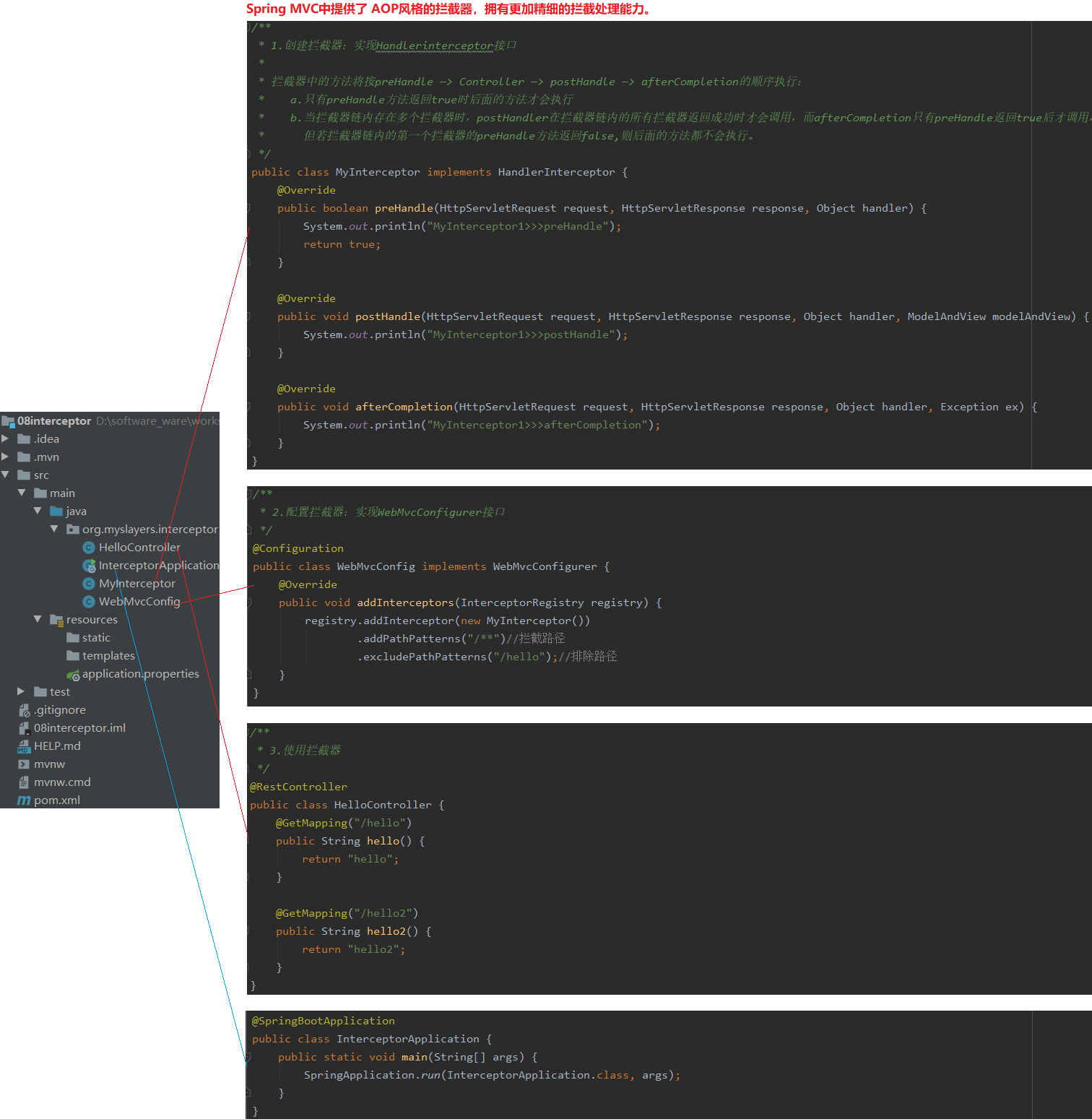Click the MyInterceptor class icon

pos(89,584)
